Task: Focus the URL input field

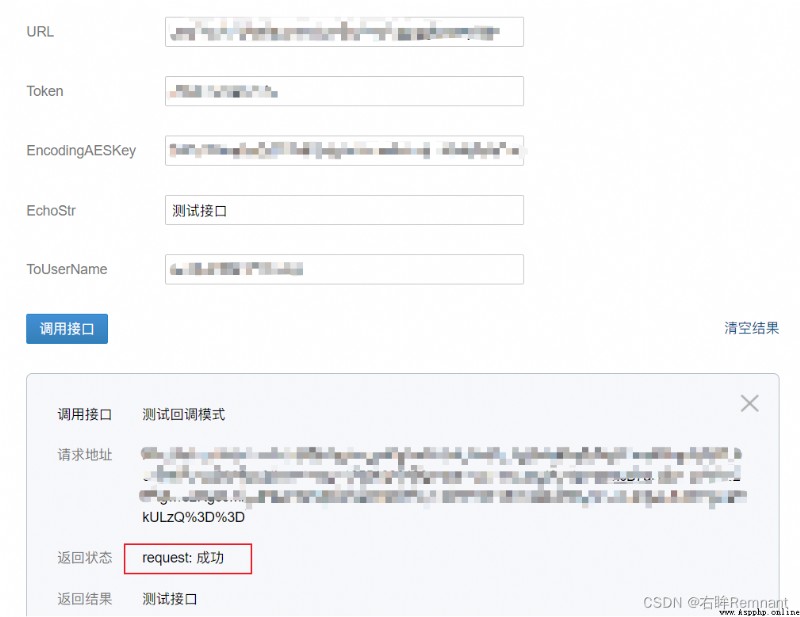Action: click(344, 32)
